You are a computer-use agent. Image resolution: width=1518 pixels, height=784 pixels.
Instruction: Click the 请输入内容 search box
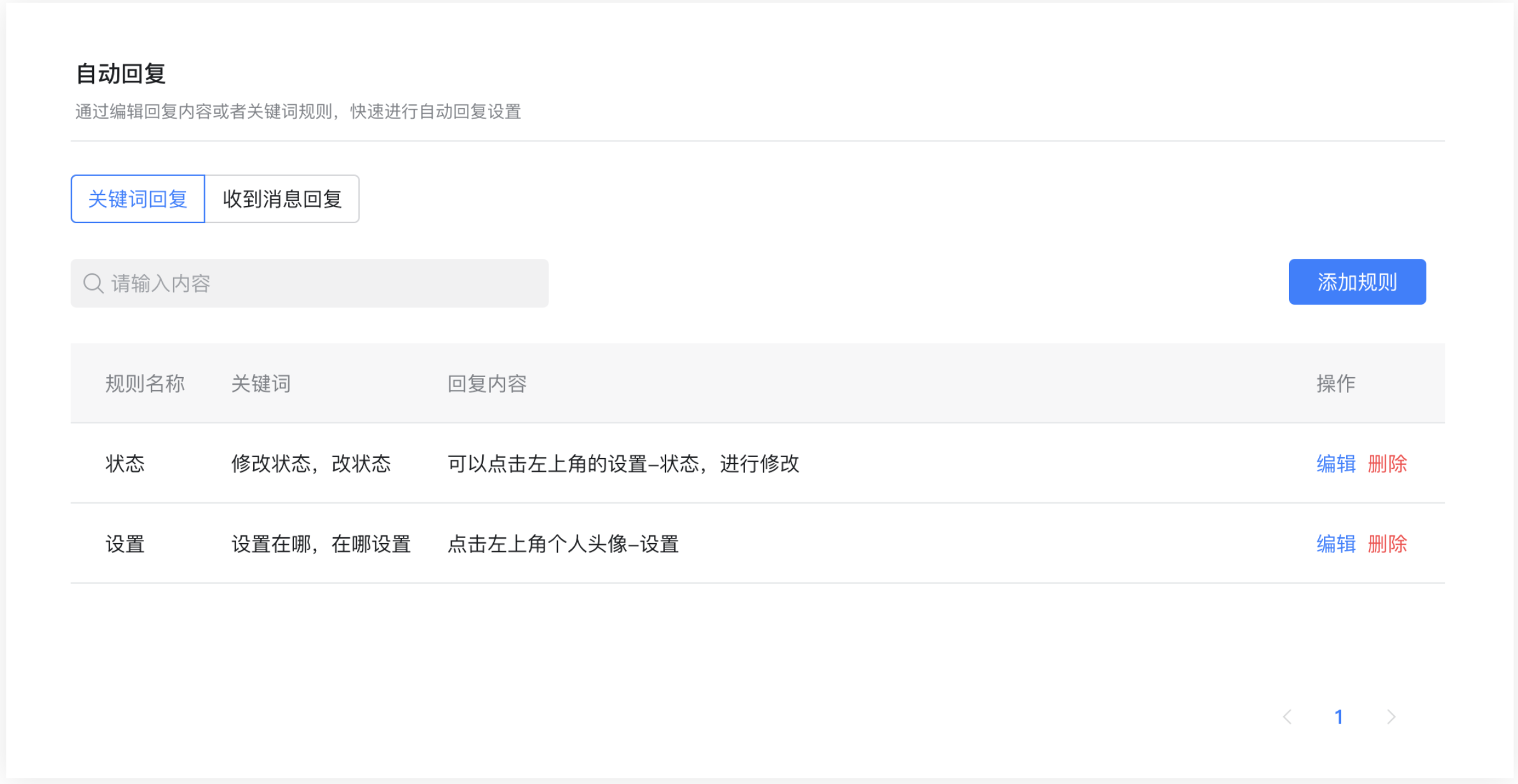[310, 284]
